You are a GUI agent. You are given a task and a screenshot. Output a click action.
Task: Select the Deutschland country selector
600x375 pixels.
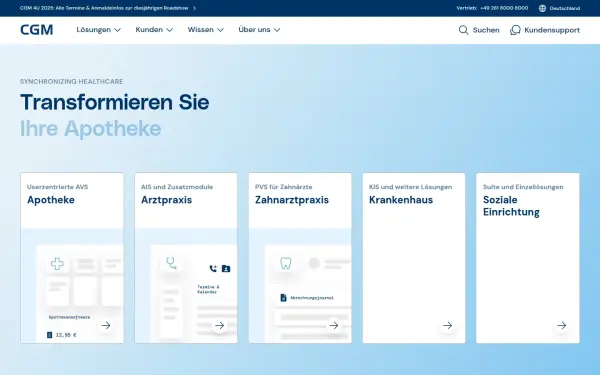[559, 8]
